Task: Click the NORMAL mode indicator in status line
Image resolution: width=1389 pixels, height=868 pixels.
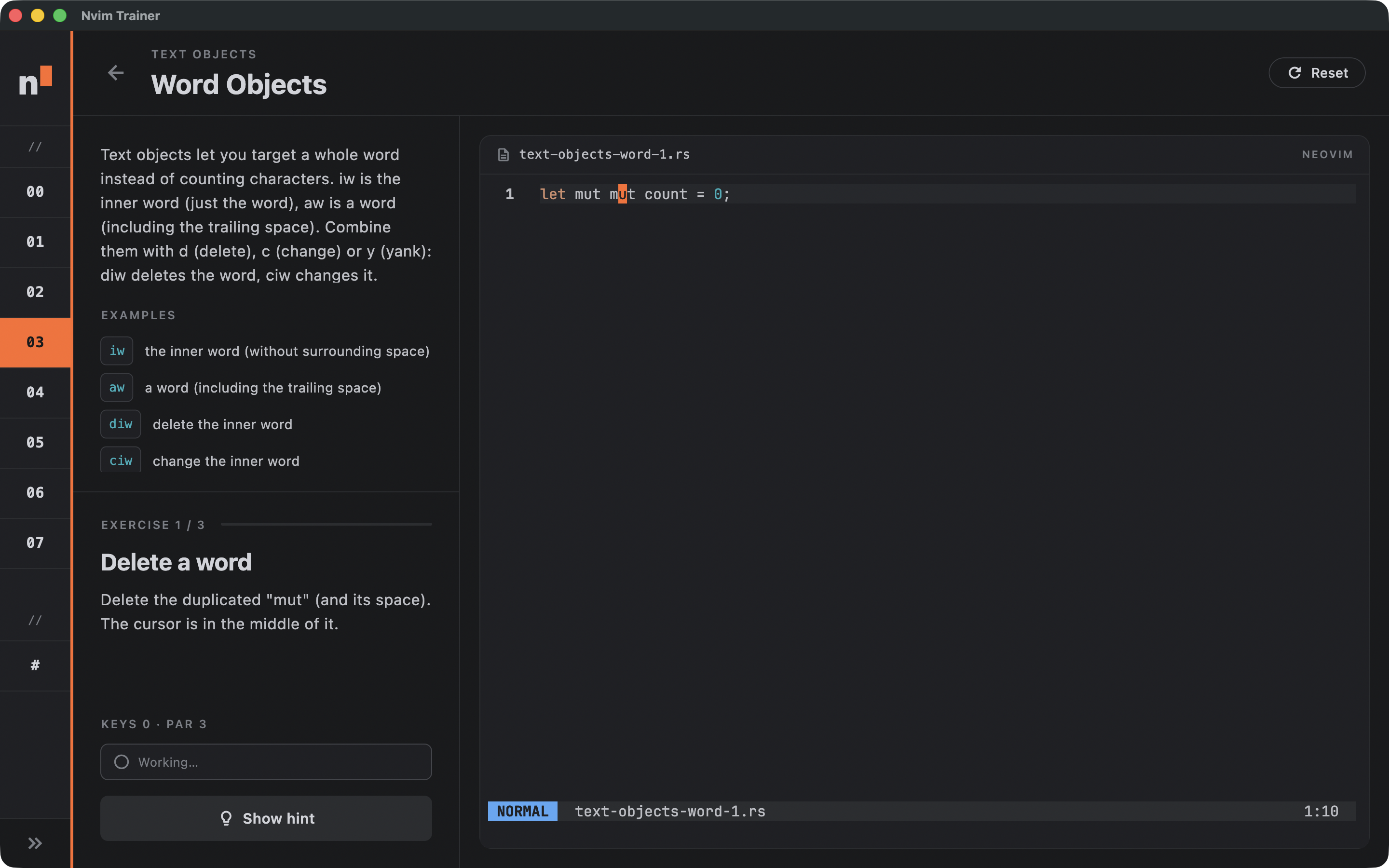Action: click(x=522, y=811)
